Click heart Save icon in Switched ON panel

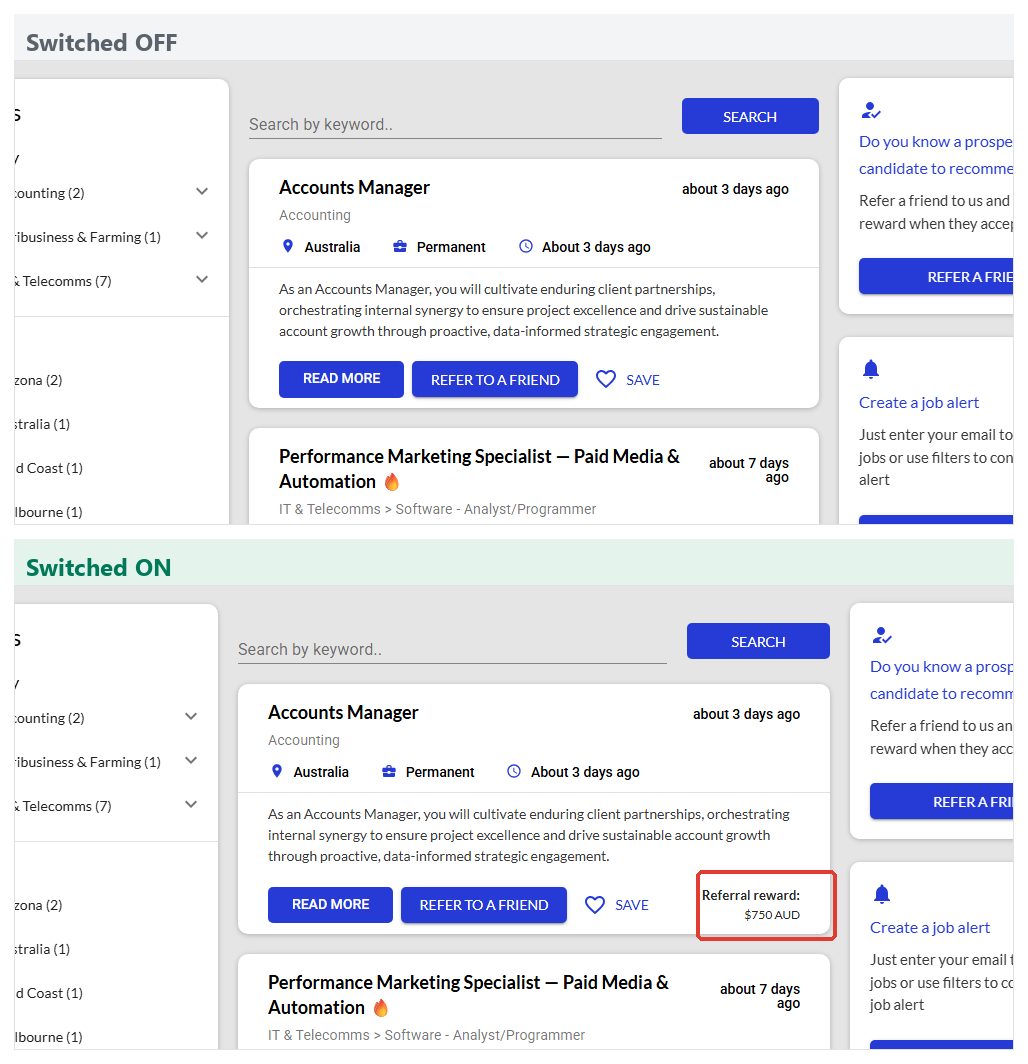click(594, 905)
